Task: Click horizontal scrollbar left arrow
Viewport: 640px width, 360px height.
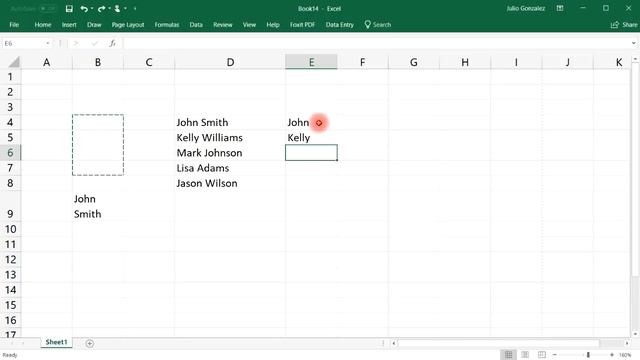Action: [x=394, y=344]
